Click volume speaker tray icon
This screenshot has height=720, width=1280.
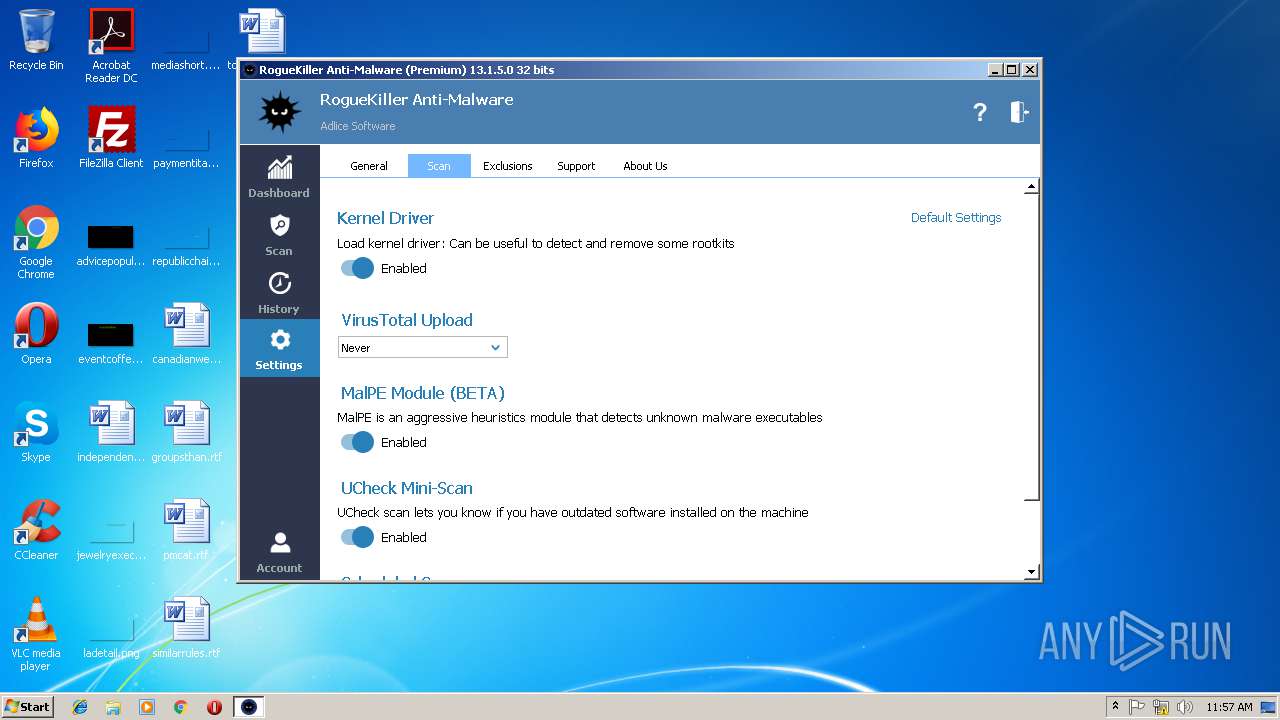(x=1185, y=707)
